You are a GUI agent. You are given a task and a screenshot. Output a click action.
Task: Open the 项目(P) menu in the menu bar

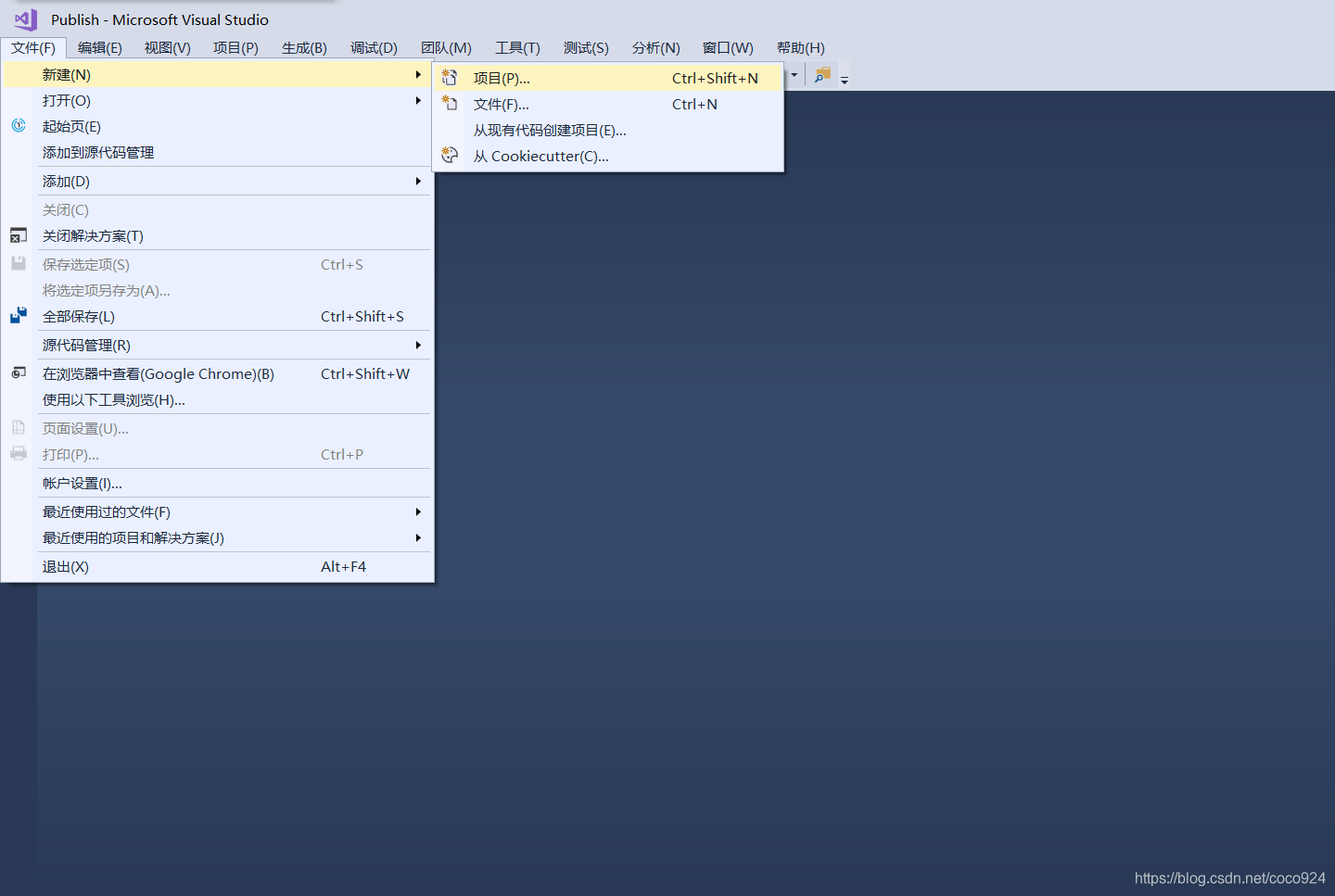click(235, 47)
